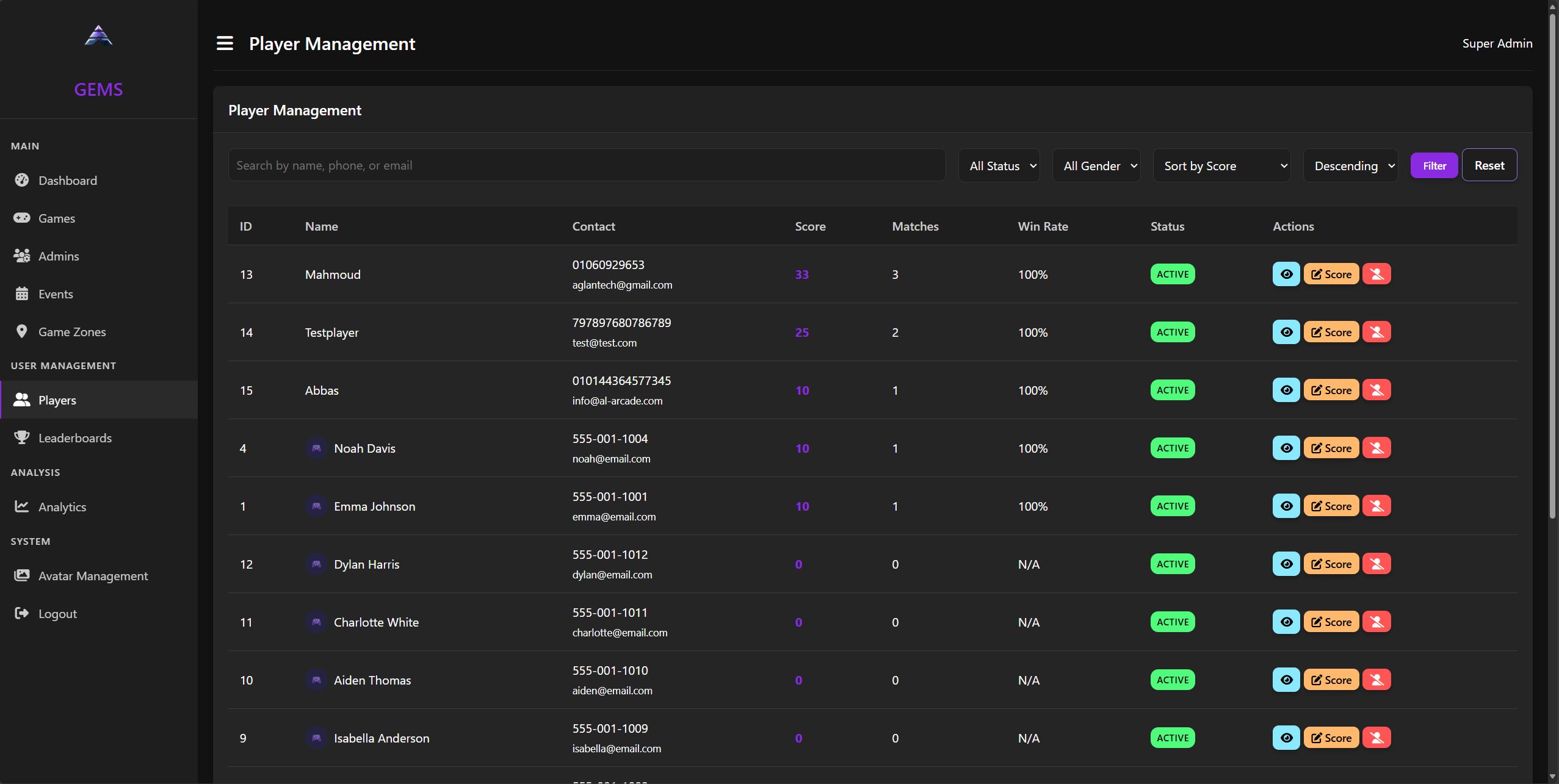
Task: Open the All Gender dropdown
Action: 1096,166
